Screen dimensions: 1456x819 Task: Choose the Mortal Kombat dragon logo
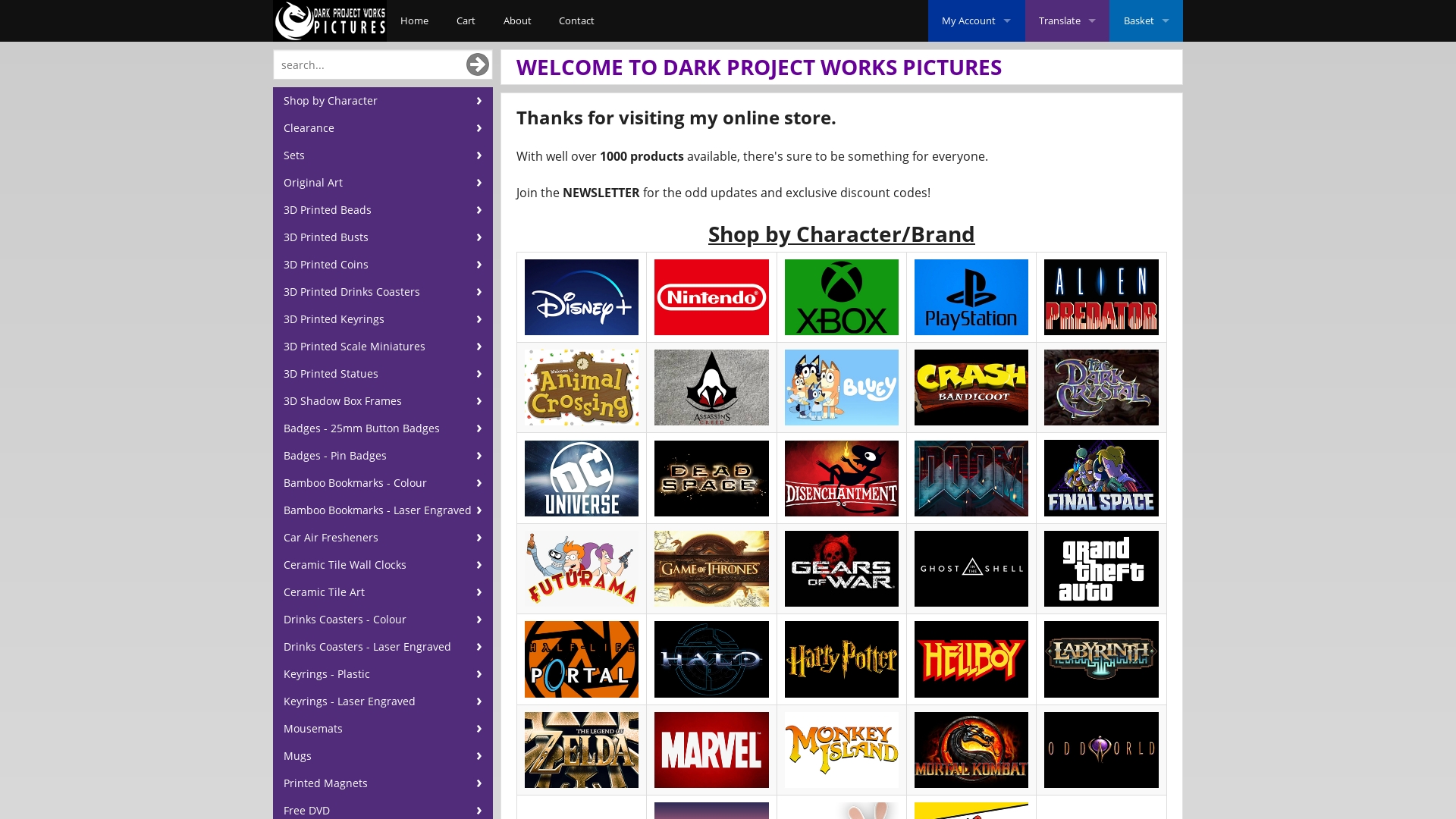point(971,750)
